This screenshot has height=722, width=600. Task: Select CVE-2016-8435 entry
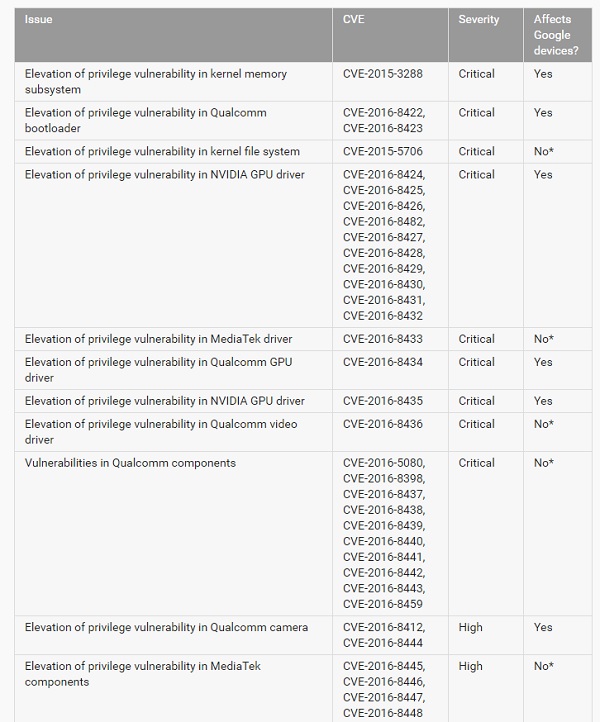coord(382,401)
